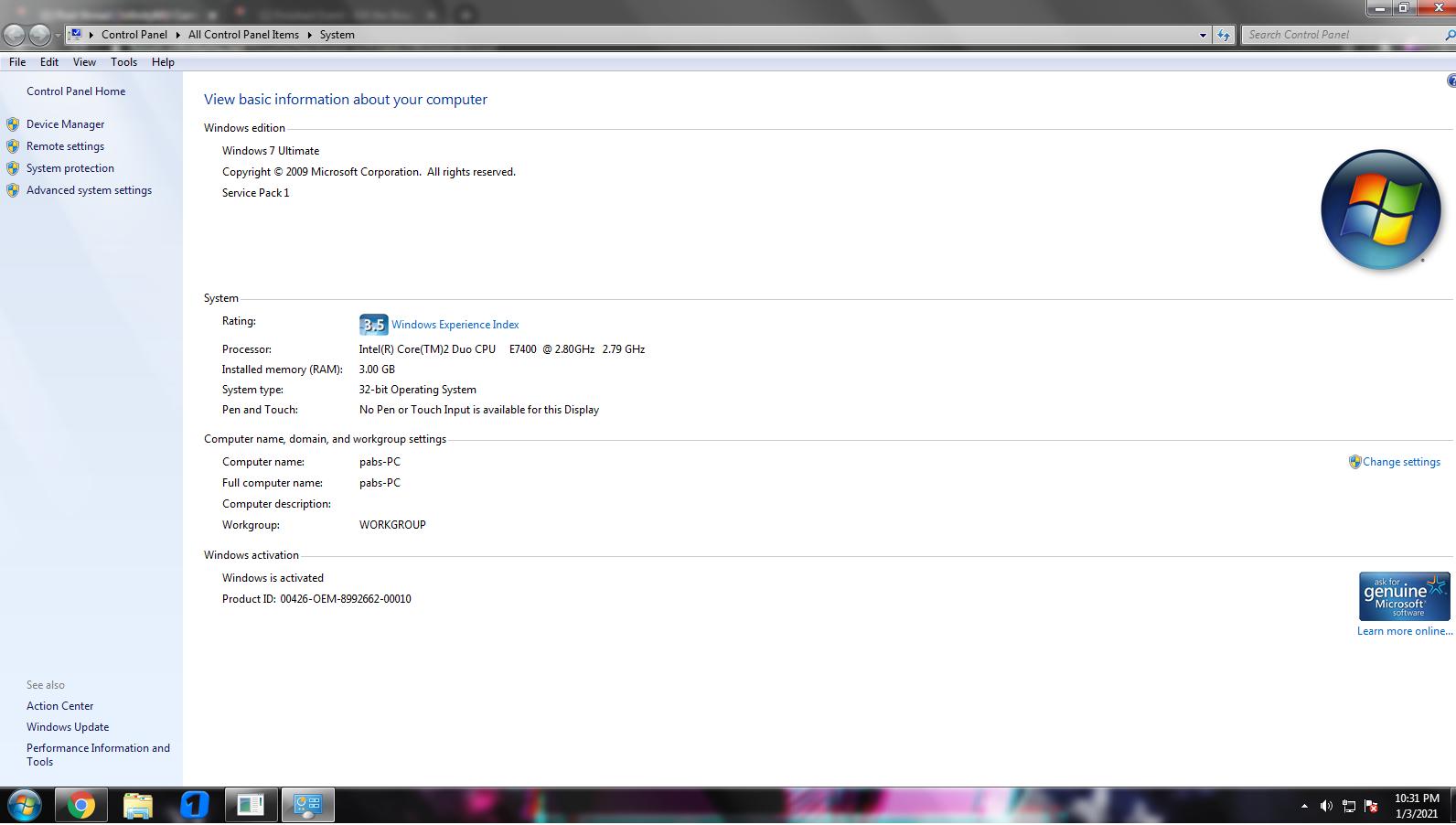
Task: Open the File menu
Action: (17, 62)
